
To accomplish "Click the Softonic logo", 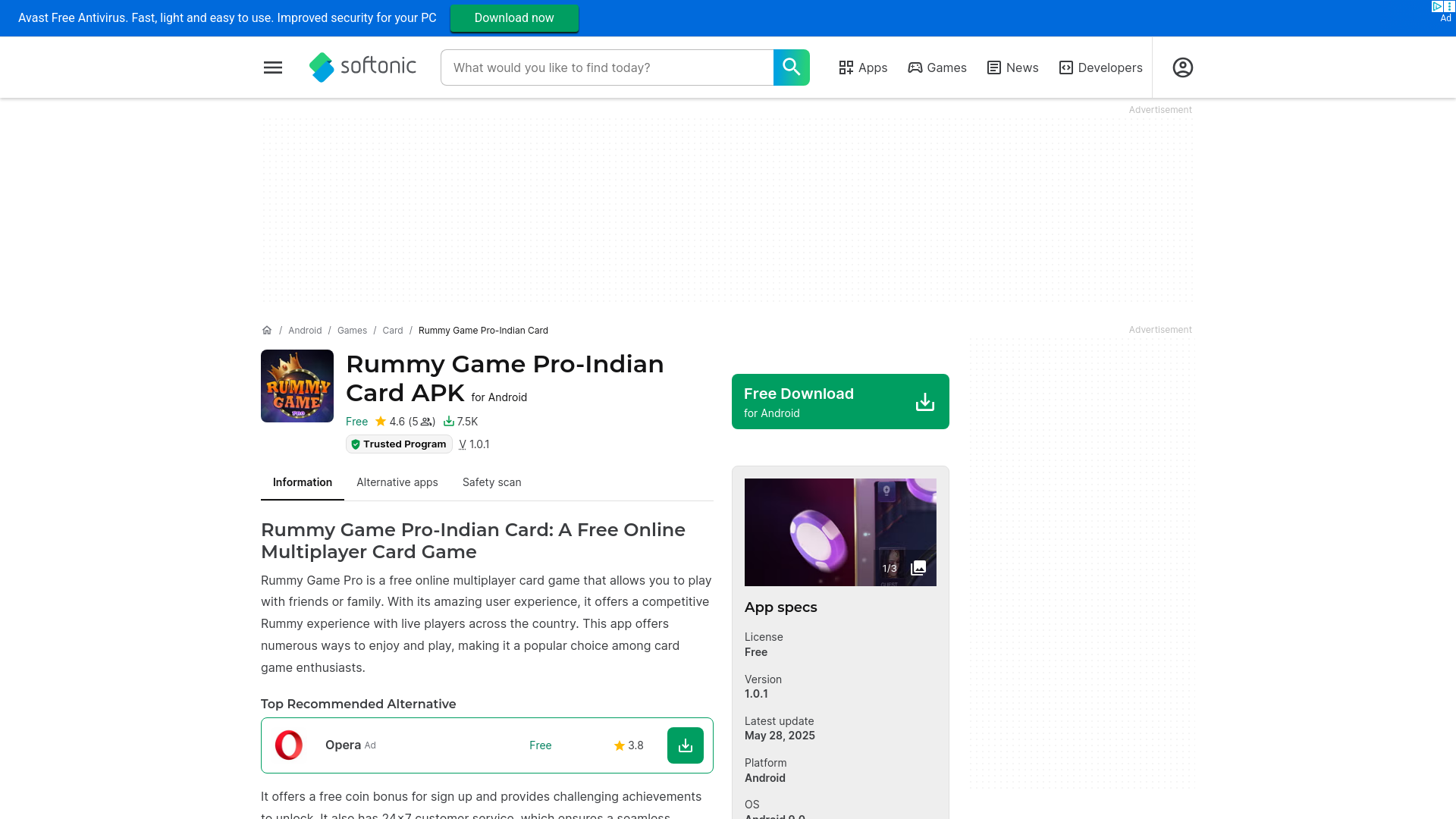I will [362, 67].
